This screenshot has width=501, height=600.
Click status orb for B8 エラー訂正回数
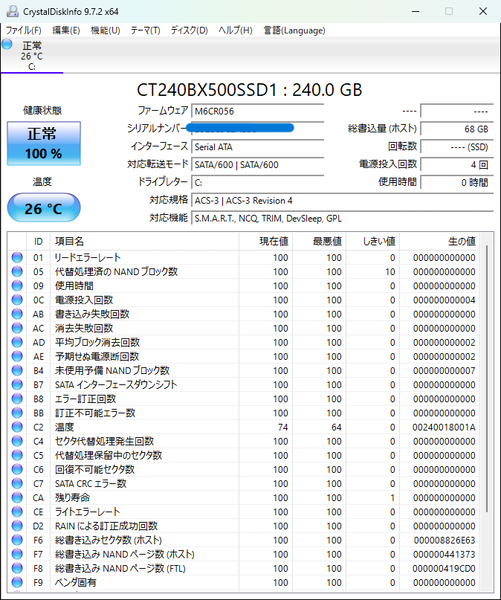pos(17,399)
